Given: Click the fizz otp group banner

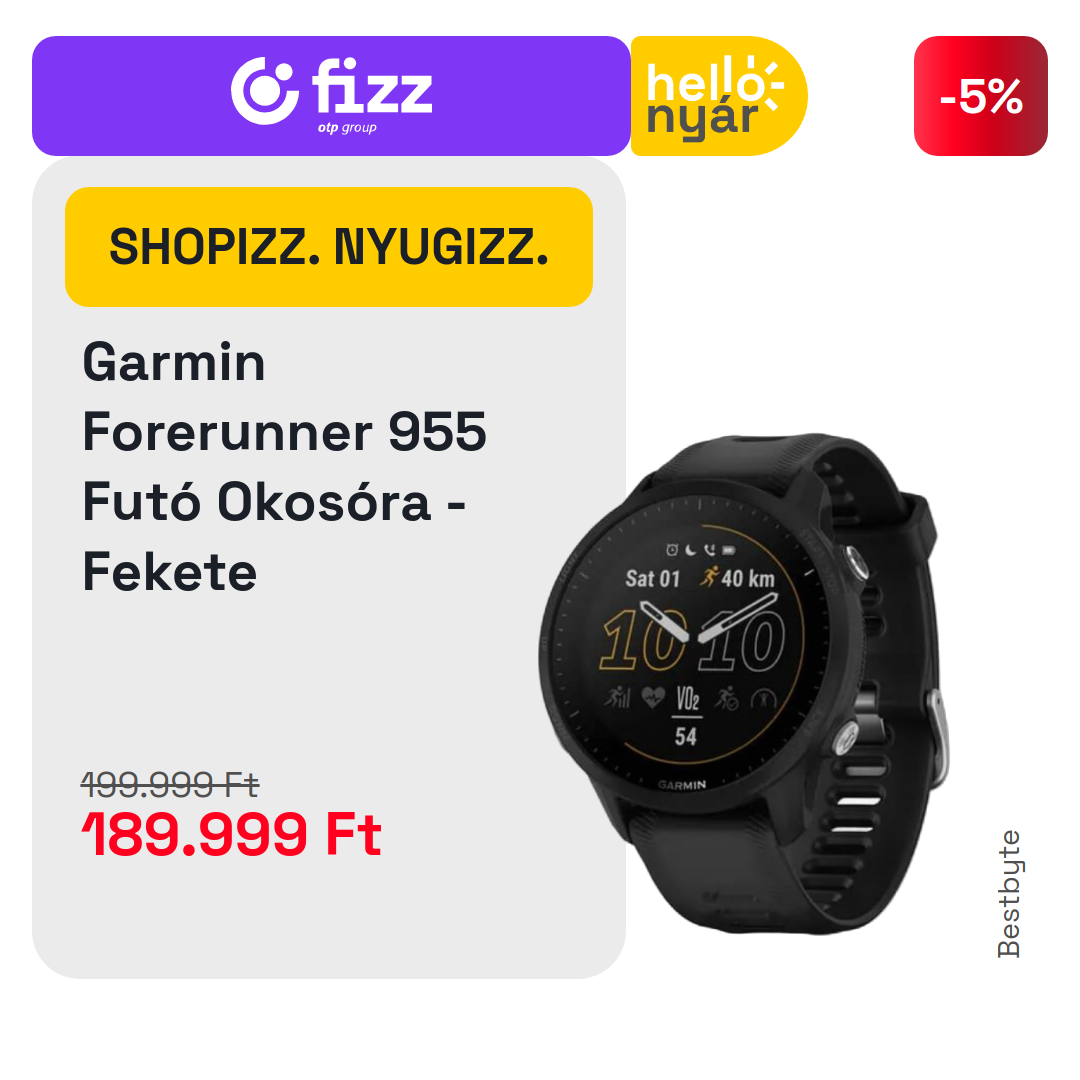Looking at the screenshot, I should tap(331, 96).
